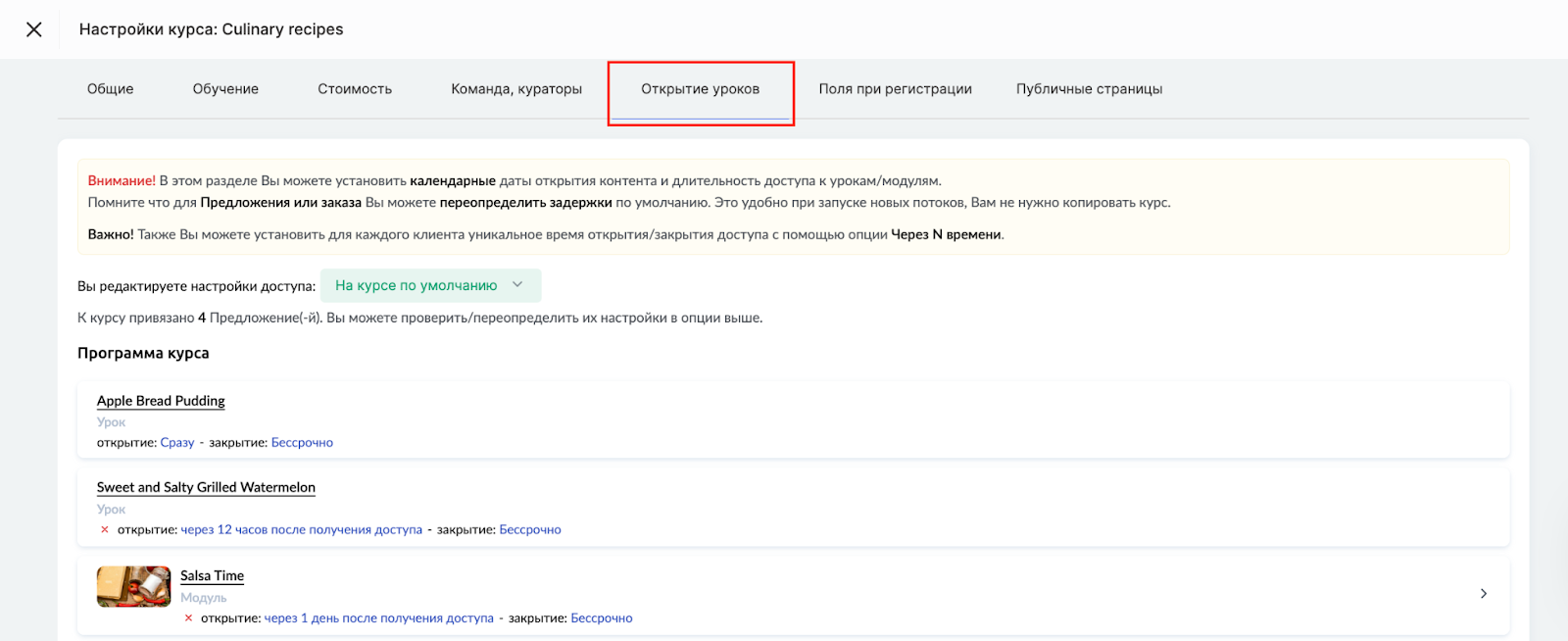Go to the Стоимость tab
The width and height of the screenshot is (1568, 641).
coord(355,89)
